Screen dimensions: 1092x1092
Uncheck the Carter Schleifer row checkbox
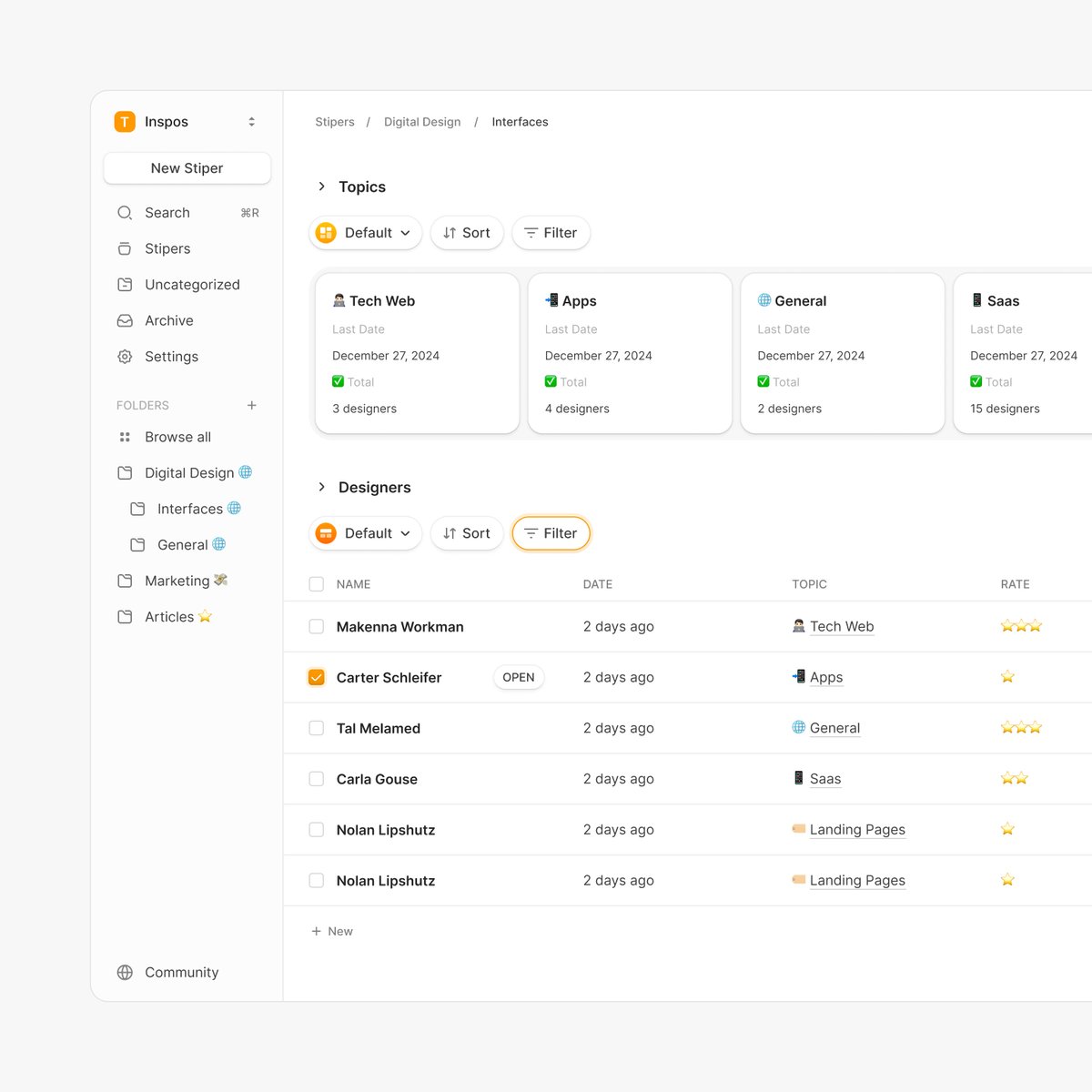pyautogui.click(x=317, y=678)
